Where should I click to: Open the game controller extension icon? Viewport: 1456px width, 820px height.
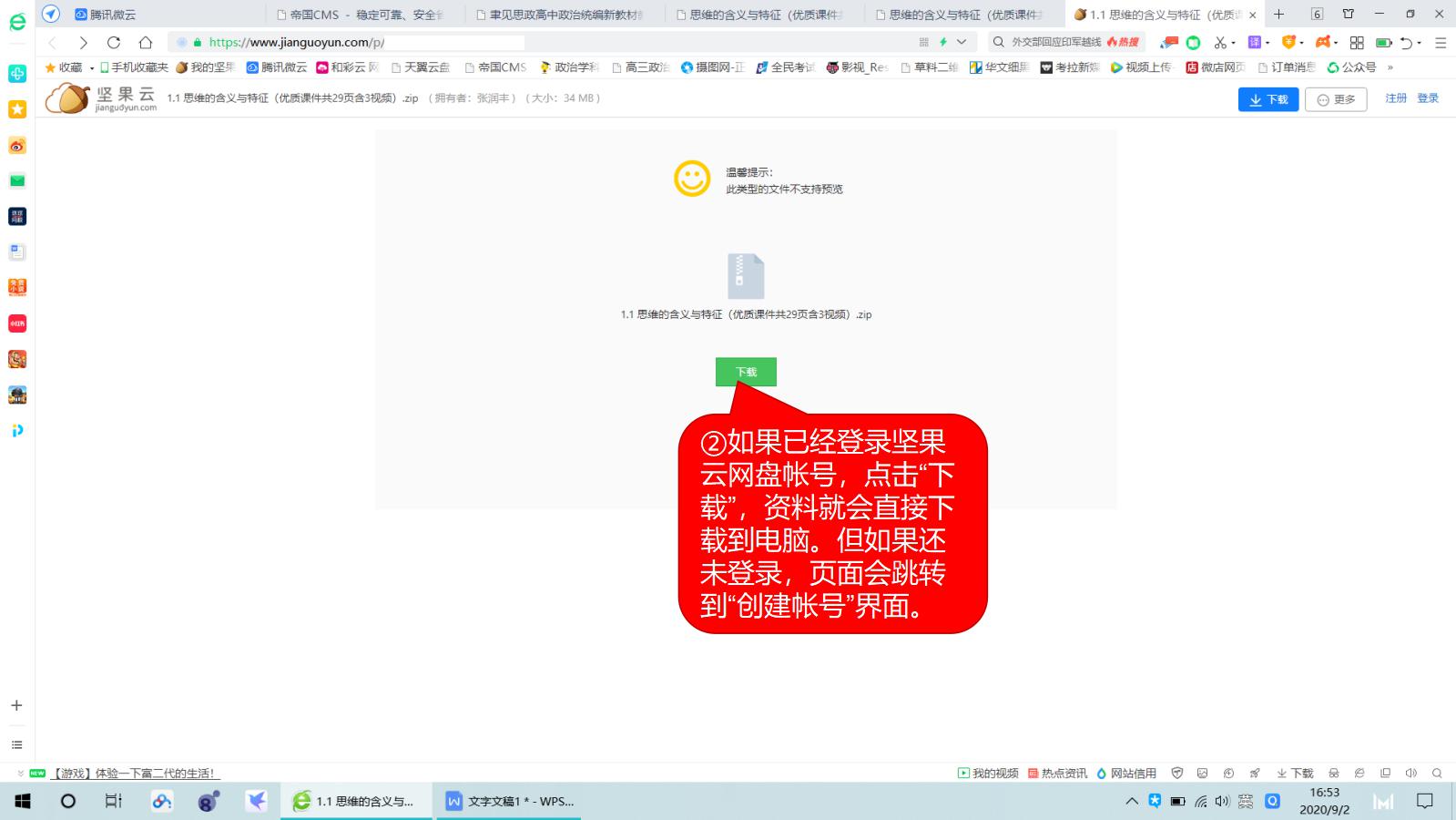(1322, 42)
